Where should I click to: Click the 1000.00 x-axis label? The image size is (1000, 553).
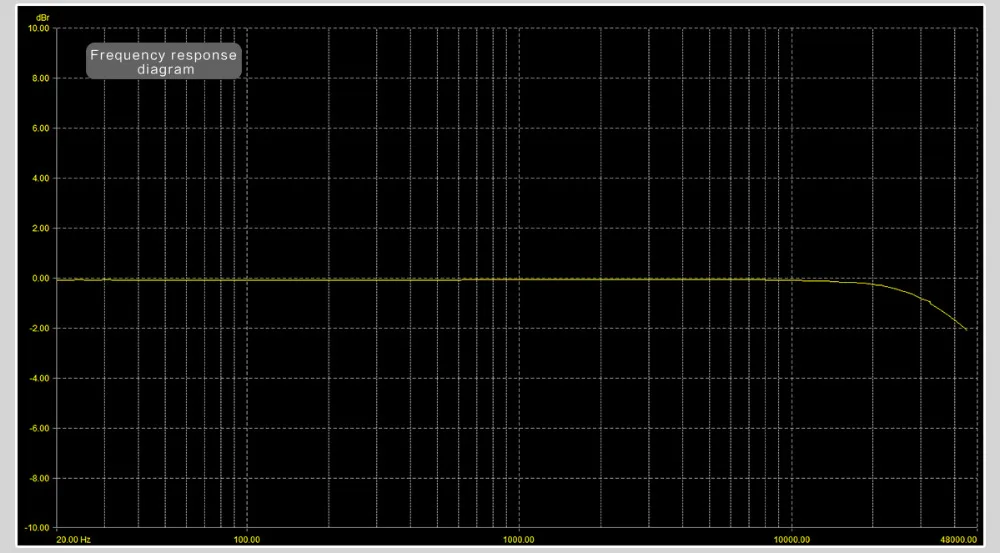518,540
